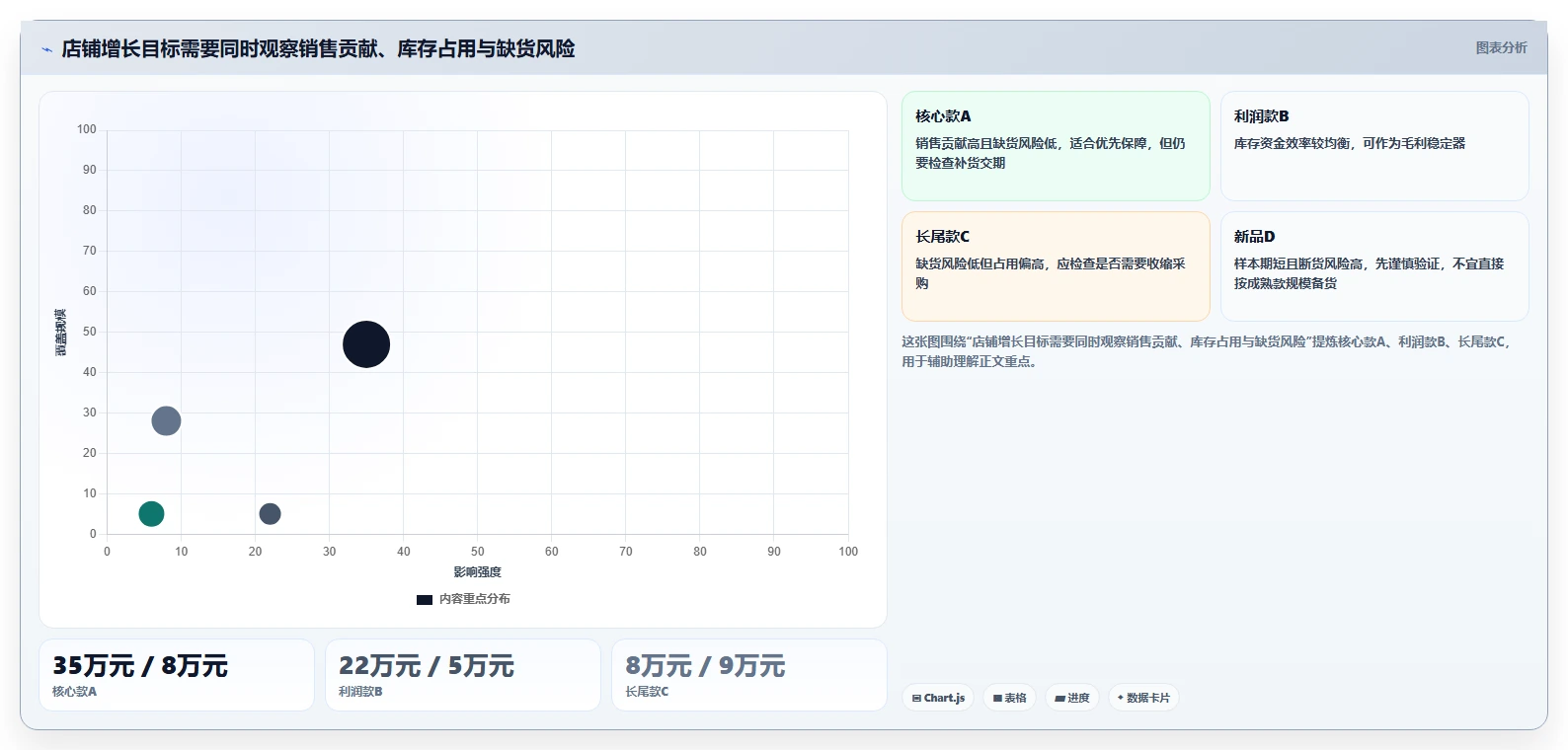The height and width of the screenshot is (750, 1568).
Task: Click the Chart.js tag chip
Action: 938,698
